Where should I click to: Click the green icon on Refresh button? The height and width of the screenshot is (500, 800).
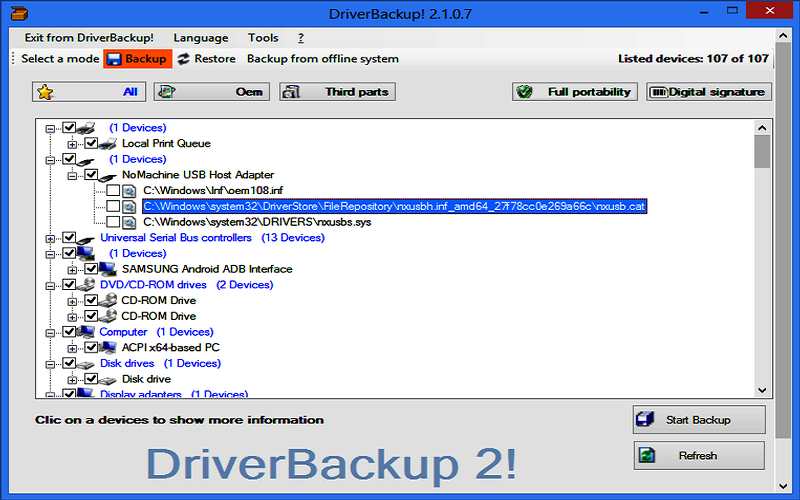pyautogui.click(x=646, y=455)
